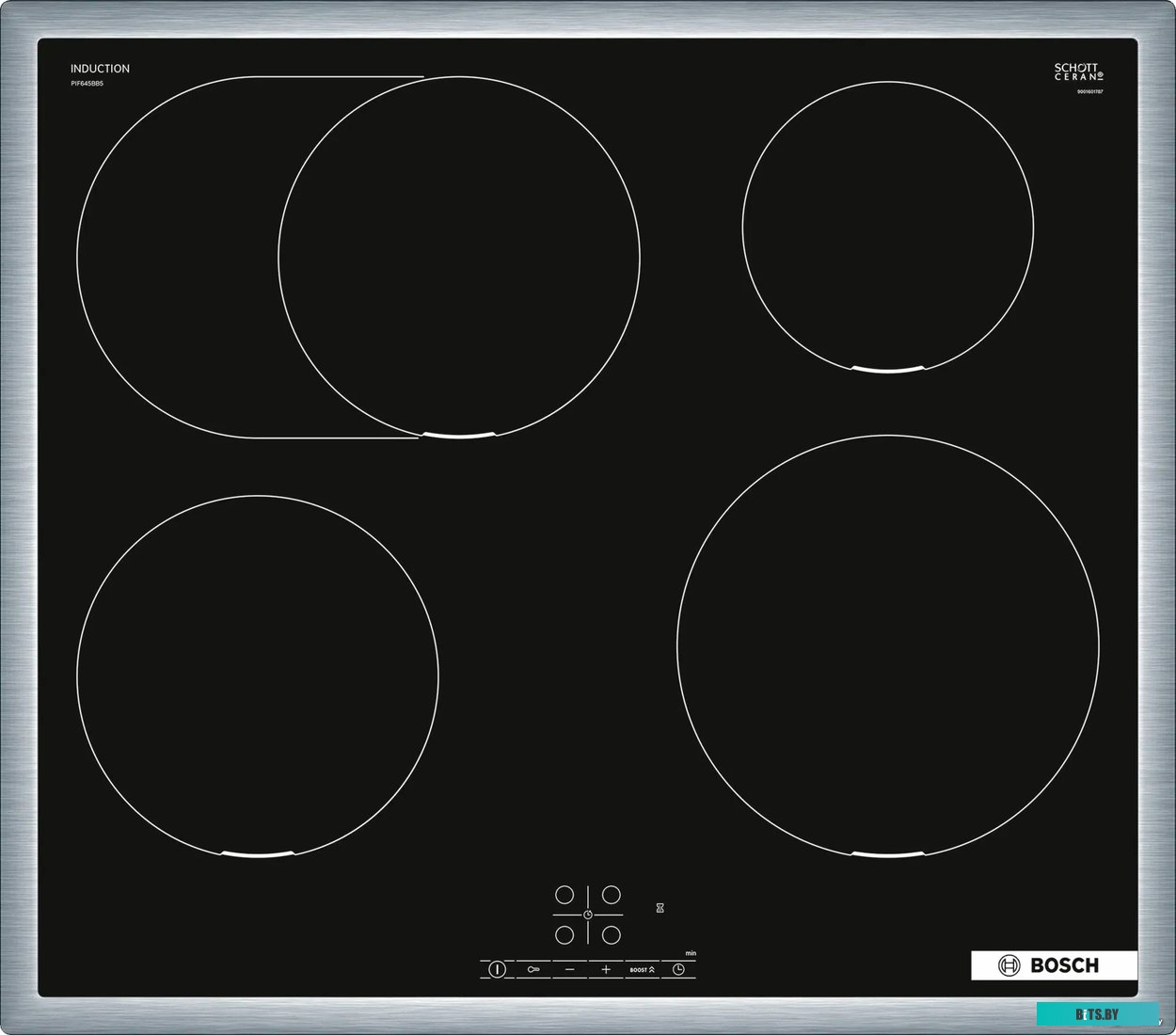Tap the timer clock symbol
This screenshot has width=1176, height=1035.
(x=678, y=969)
